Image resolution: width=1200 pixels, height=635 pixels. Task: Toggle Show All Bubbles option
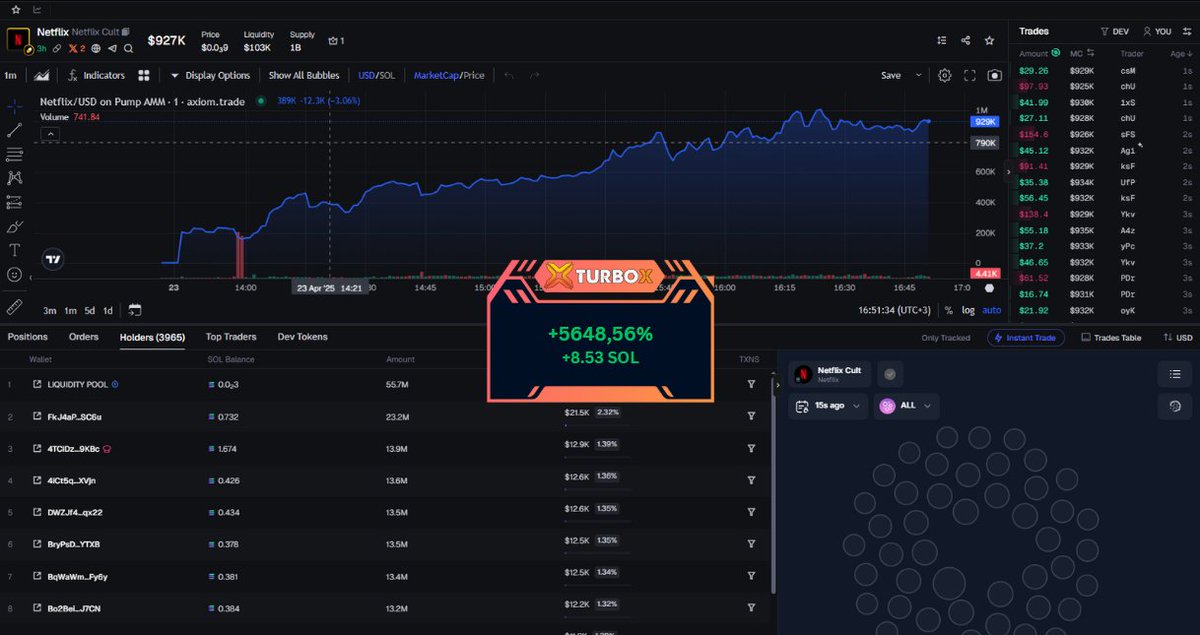pyautogui.click(x=304, y=75)
